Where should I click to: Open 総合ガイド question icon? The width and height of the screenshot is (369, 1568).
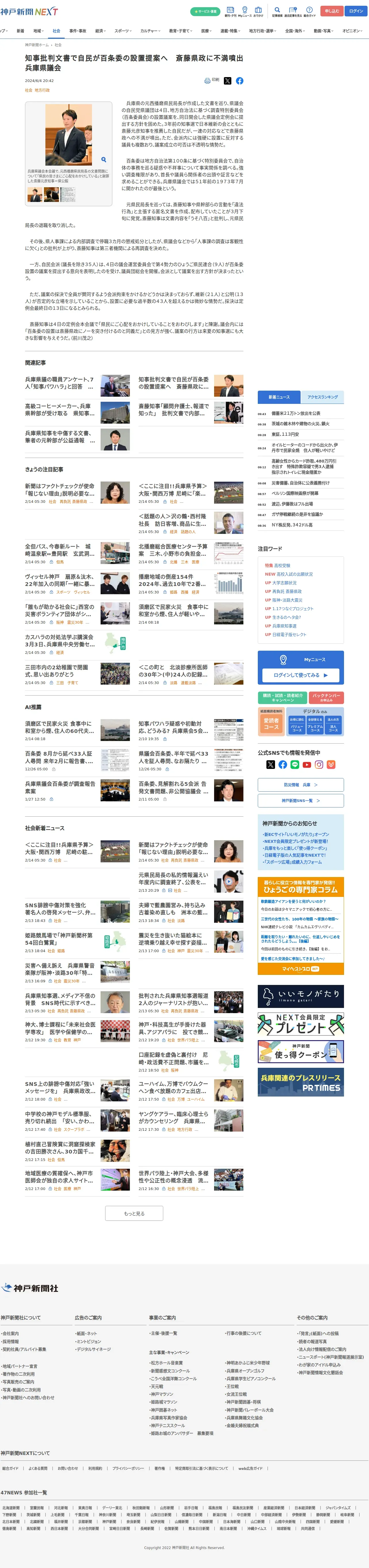pyautogui.click(x=310, y=11)
